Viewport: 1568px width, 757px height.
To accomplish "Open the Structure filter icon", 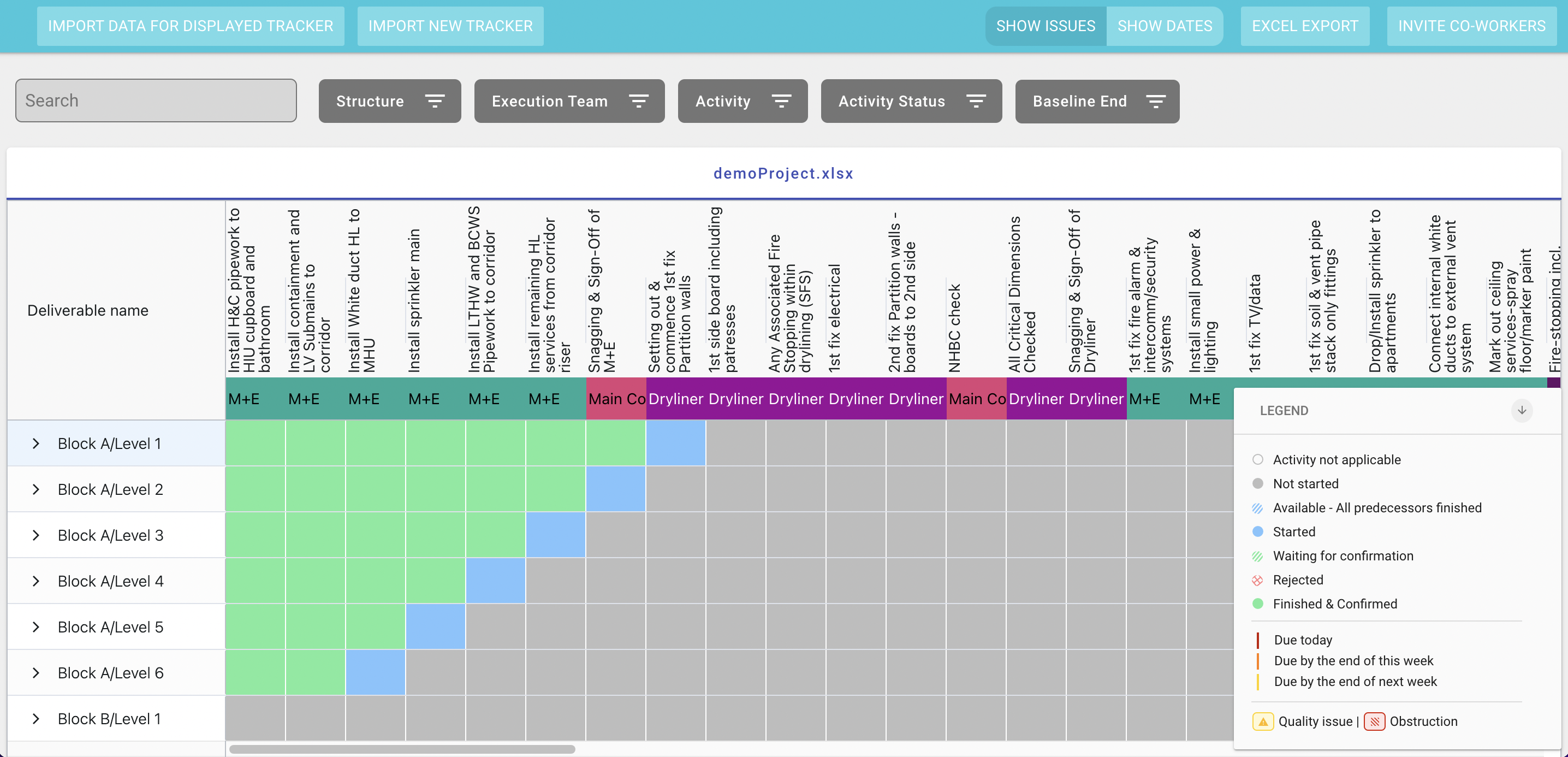I will [435, 101].
